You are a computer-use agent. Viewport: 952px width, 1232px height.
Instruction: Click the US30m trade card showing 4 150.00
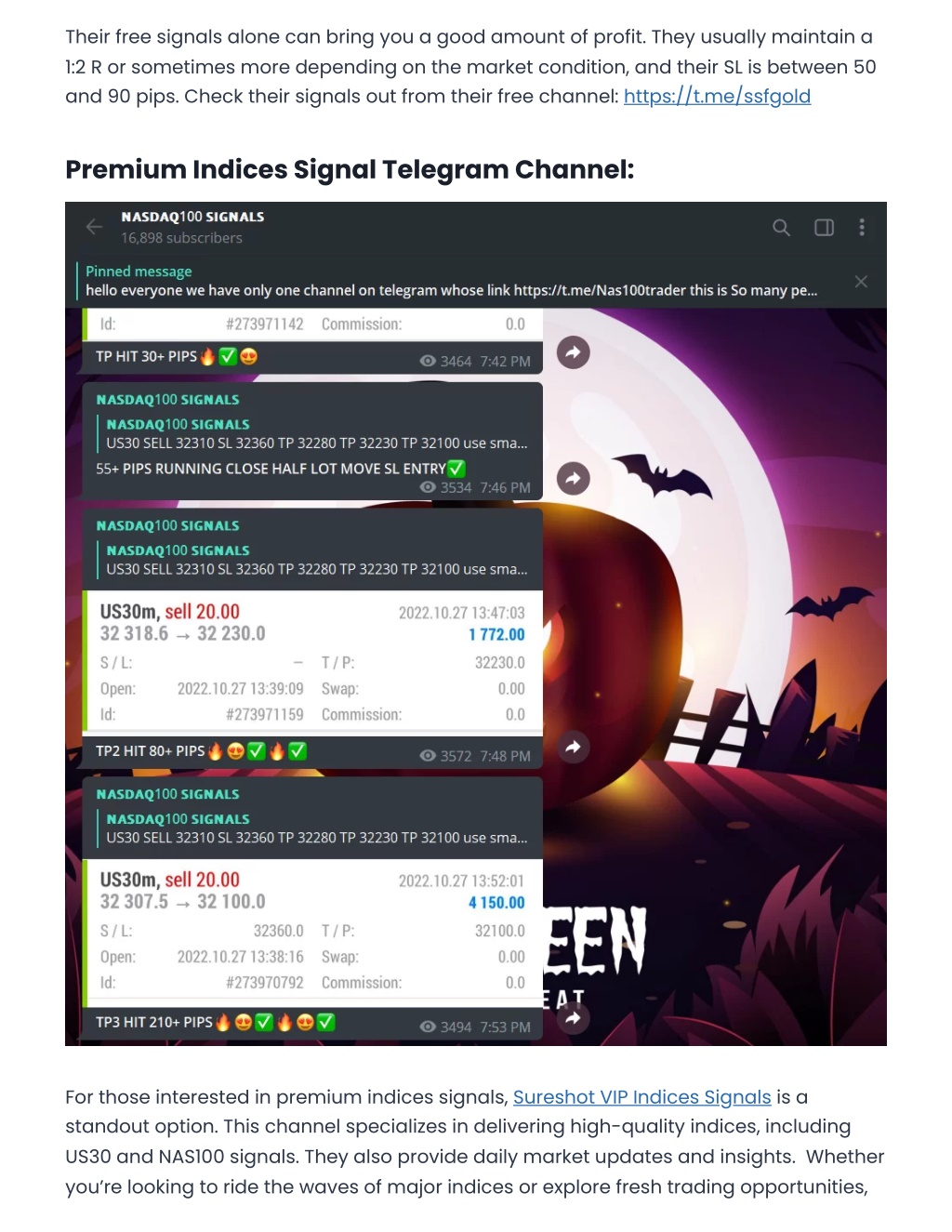point(312,931)
